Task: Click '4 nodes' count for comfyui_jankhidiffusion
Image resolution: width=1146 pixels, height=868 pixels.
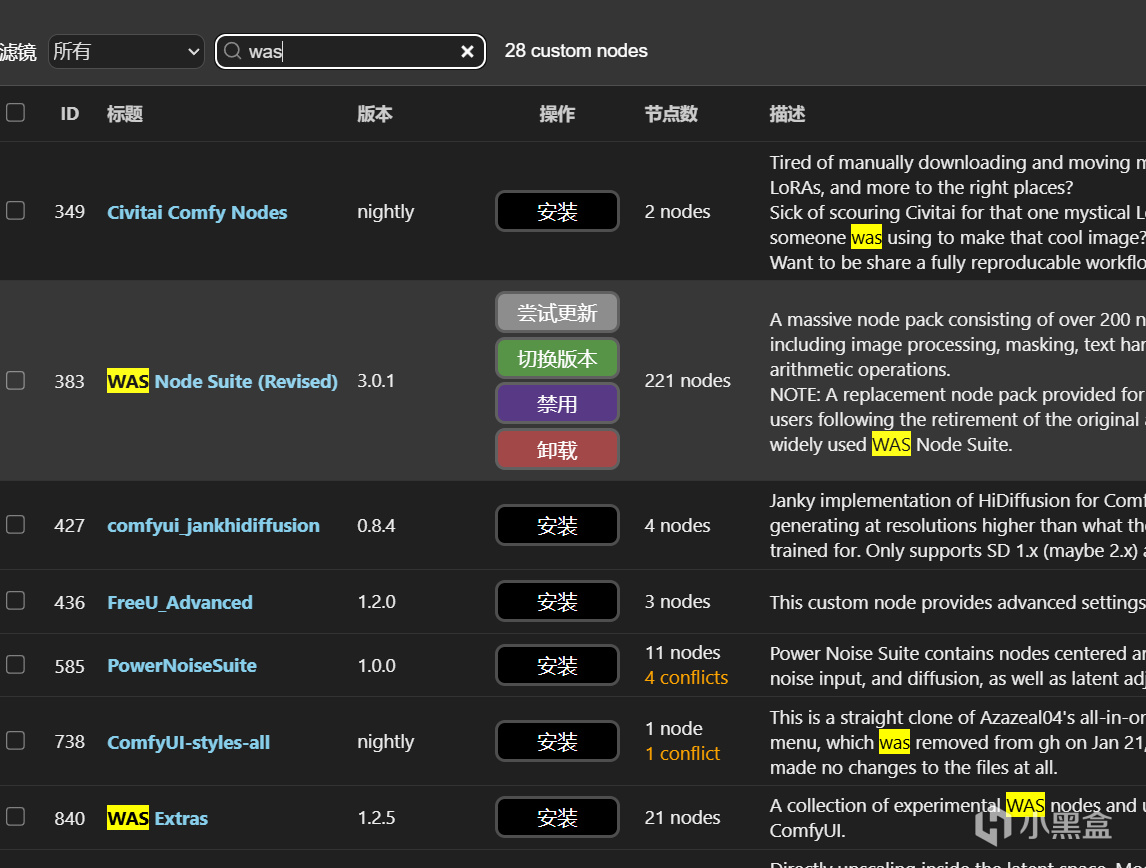Action: click(x=677, y=525)
